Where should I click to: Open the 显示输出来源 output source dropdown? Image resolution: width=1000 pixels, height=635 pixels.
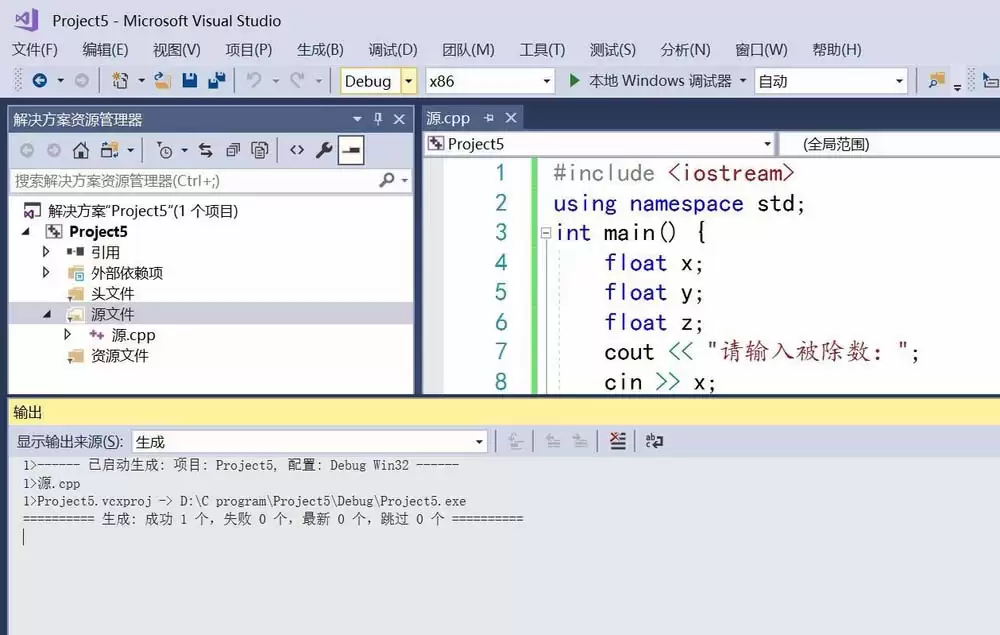(478, 441)
